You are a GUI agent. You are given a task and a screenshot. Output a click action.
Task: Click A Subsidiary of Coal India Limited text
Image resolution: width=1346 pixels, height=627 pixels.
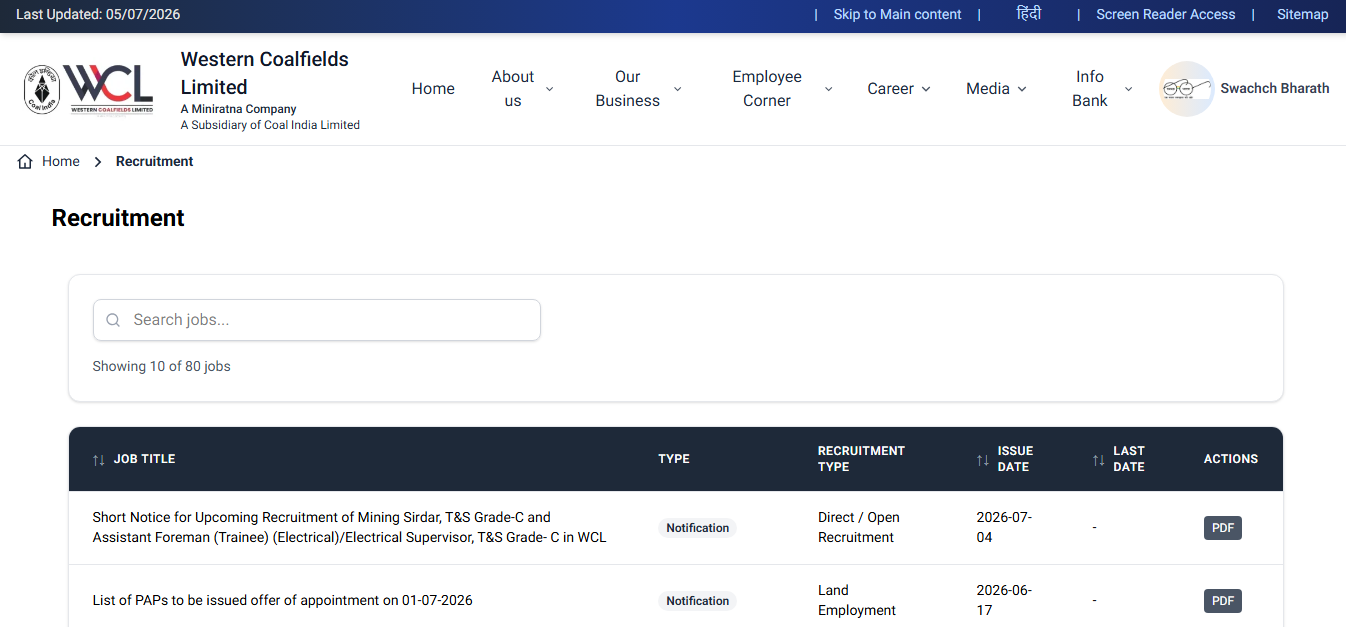[x=270, y=125]
